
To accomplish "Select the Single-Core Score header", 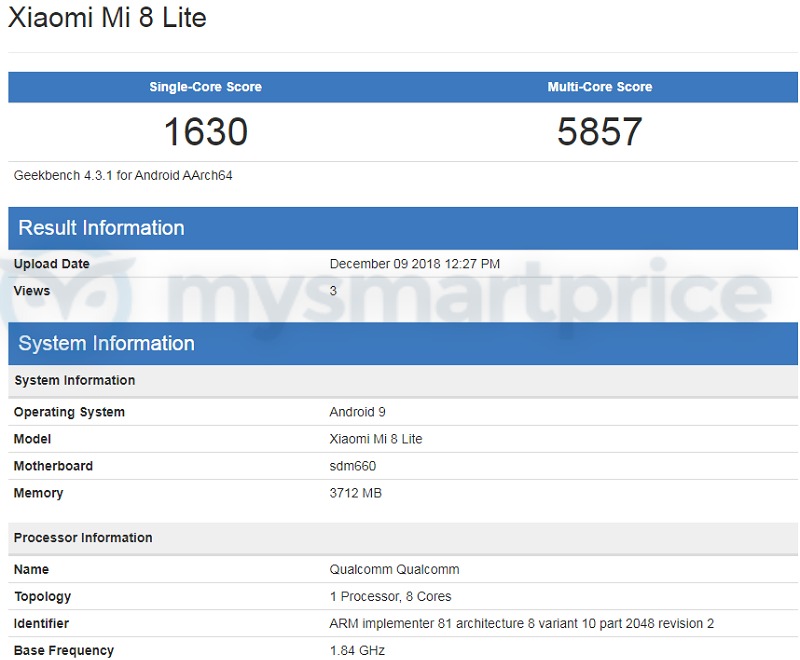I will 206,87.
